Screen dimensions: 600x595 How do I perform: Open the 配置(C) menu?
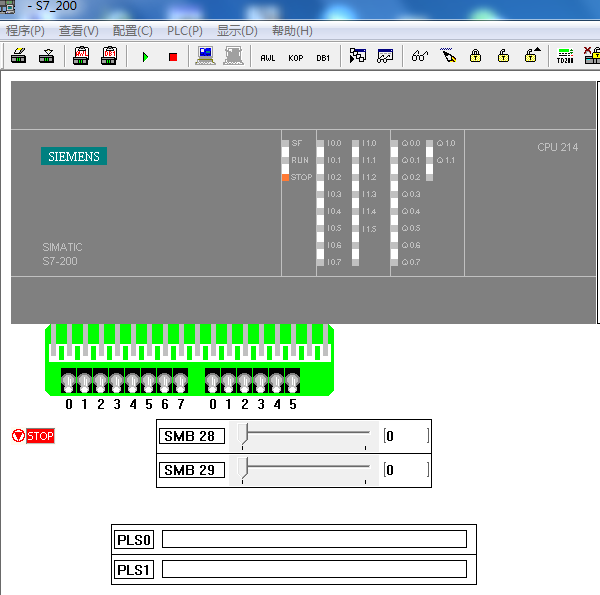[132, 31]
